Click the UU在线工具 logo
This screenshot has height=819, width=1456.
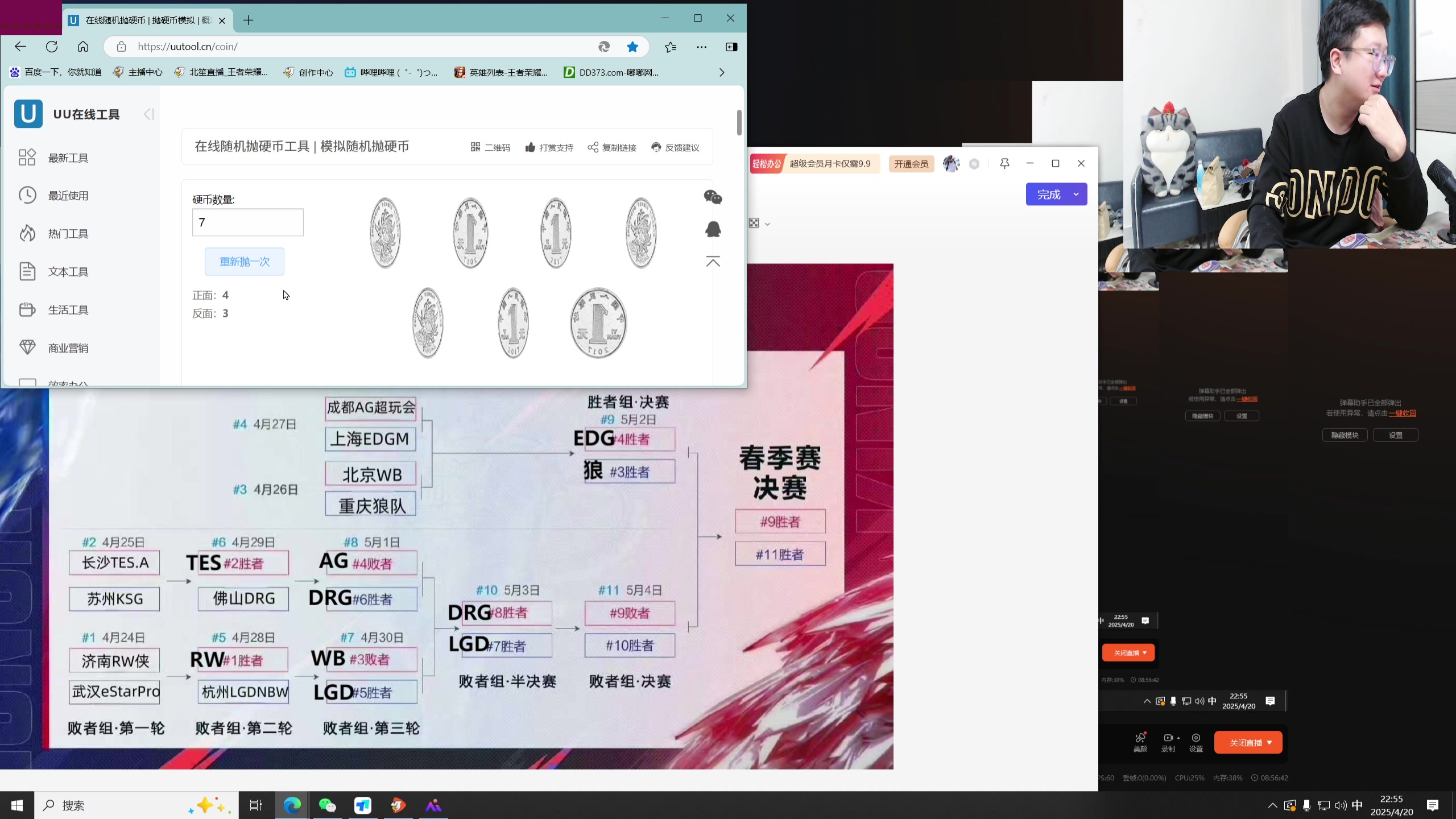click(67, 114)
